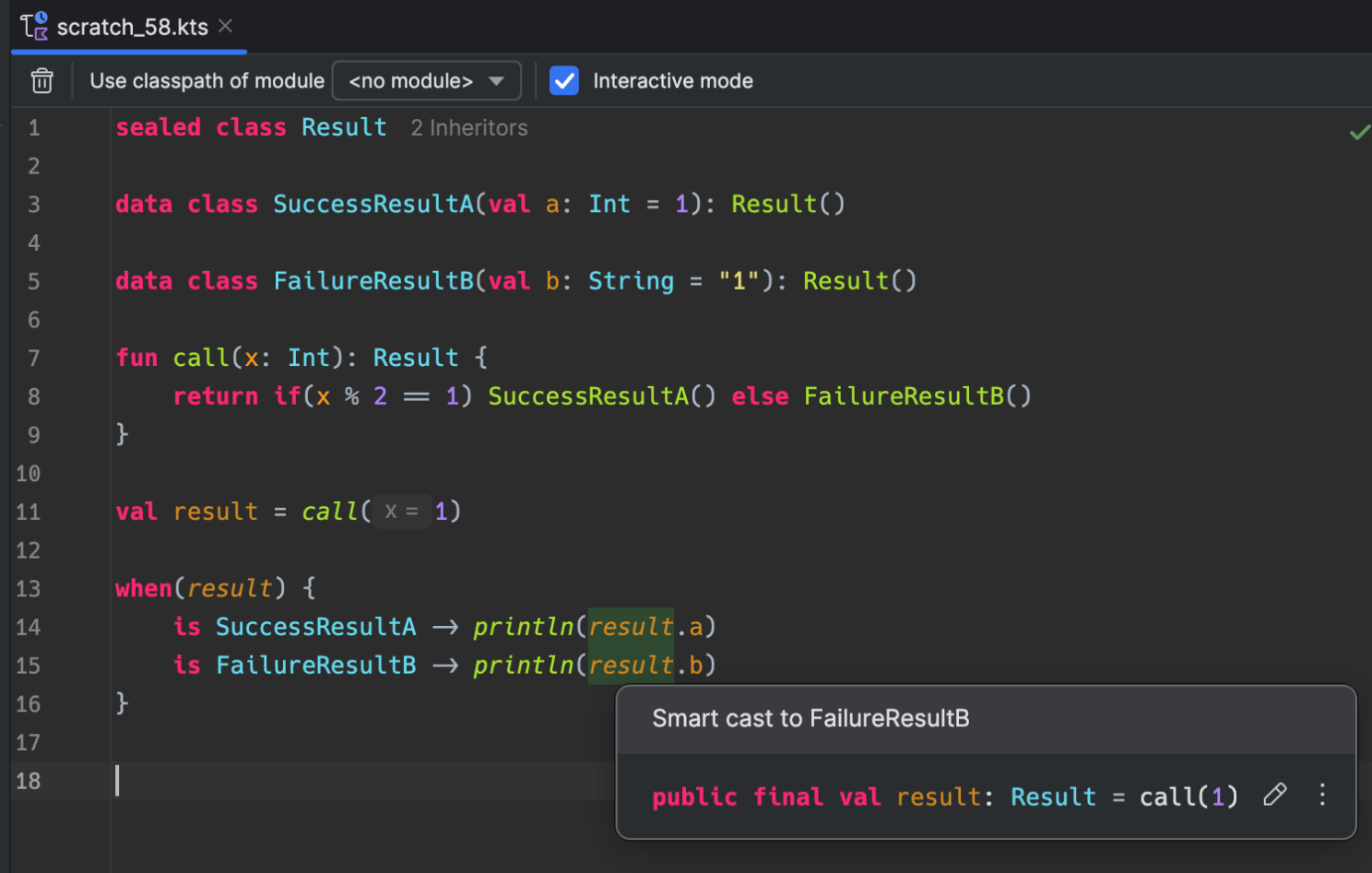Click the highlighted result on line 15
The image size is (1372, 873).
pyautogui.click(x=631, y=666)
